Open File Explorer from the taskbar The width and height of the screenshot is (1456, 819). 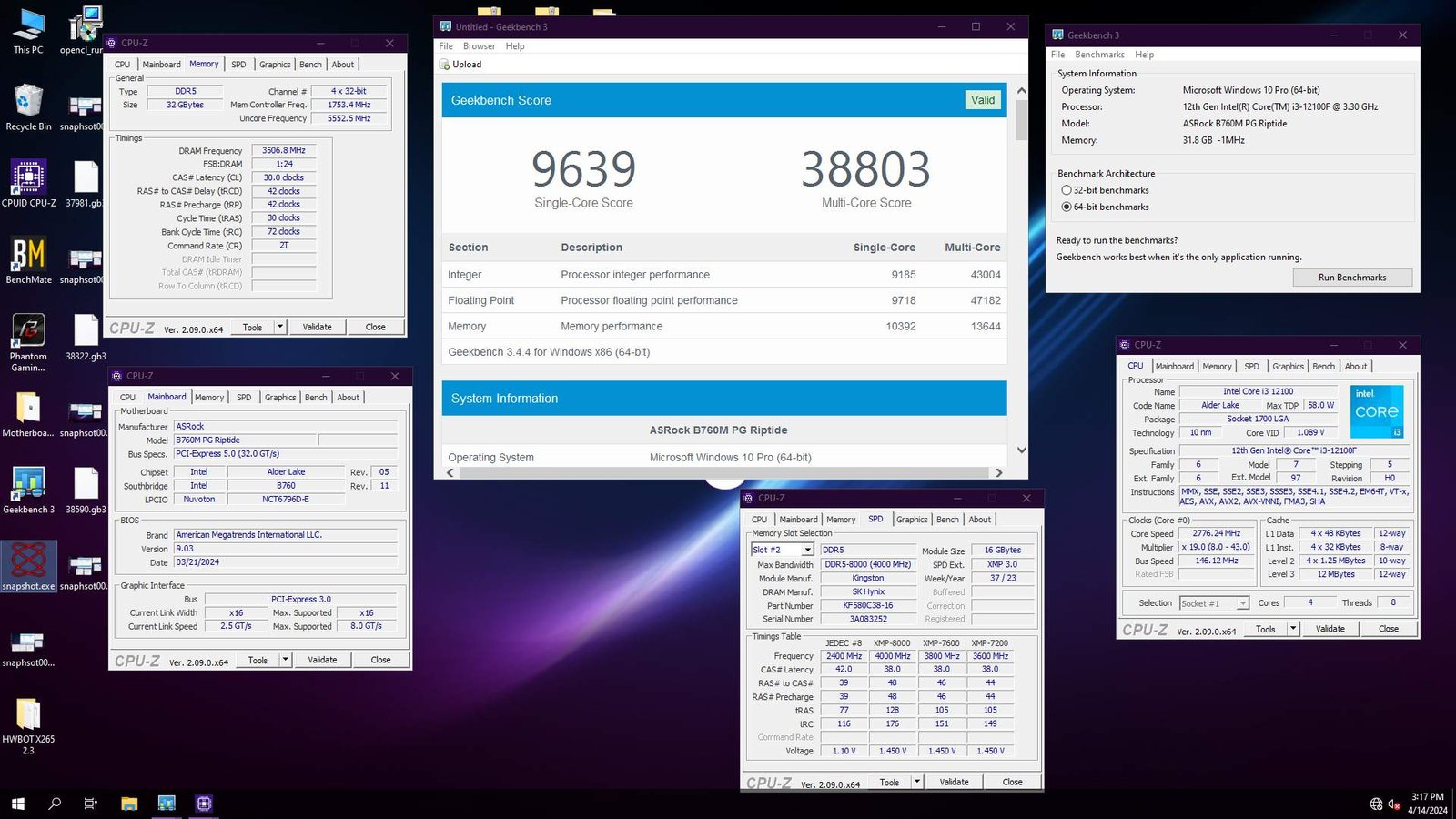[x=129, y=804]
